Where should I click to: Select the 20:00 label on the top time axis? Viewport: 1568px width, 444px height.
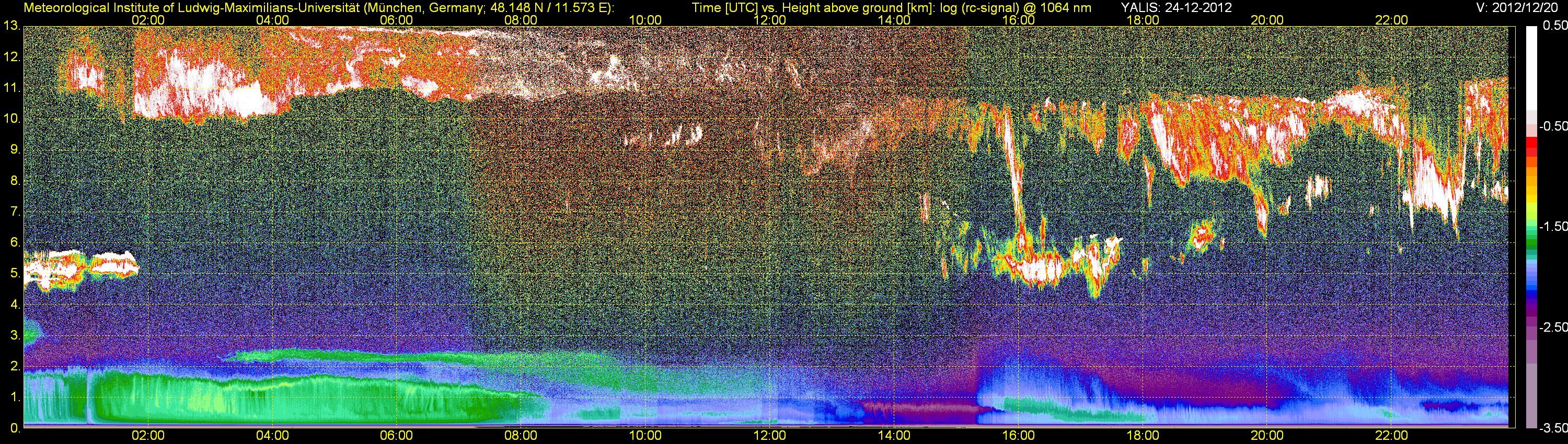click(x=1267, y=20)
